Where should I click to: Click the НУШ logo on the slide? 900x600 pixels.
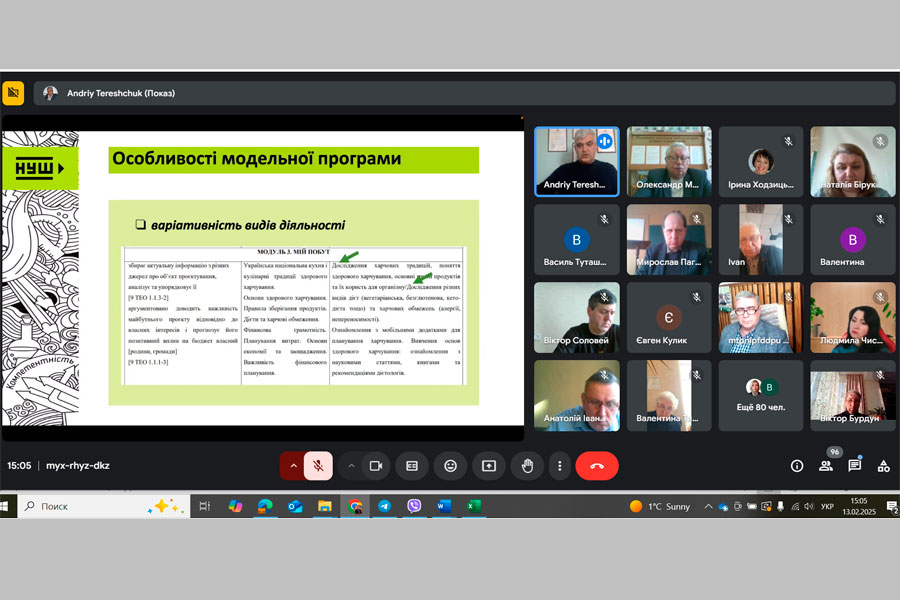point(39,168)
